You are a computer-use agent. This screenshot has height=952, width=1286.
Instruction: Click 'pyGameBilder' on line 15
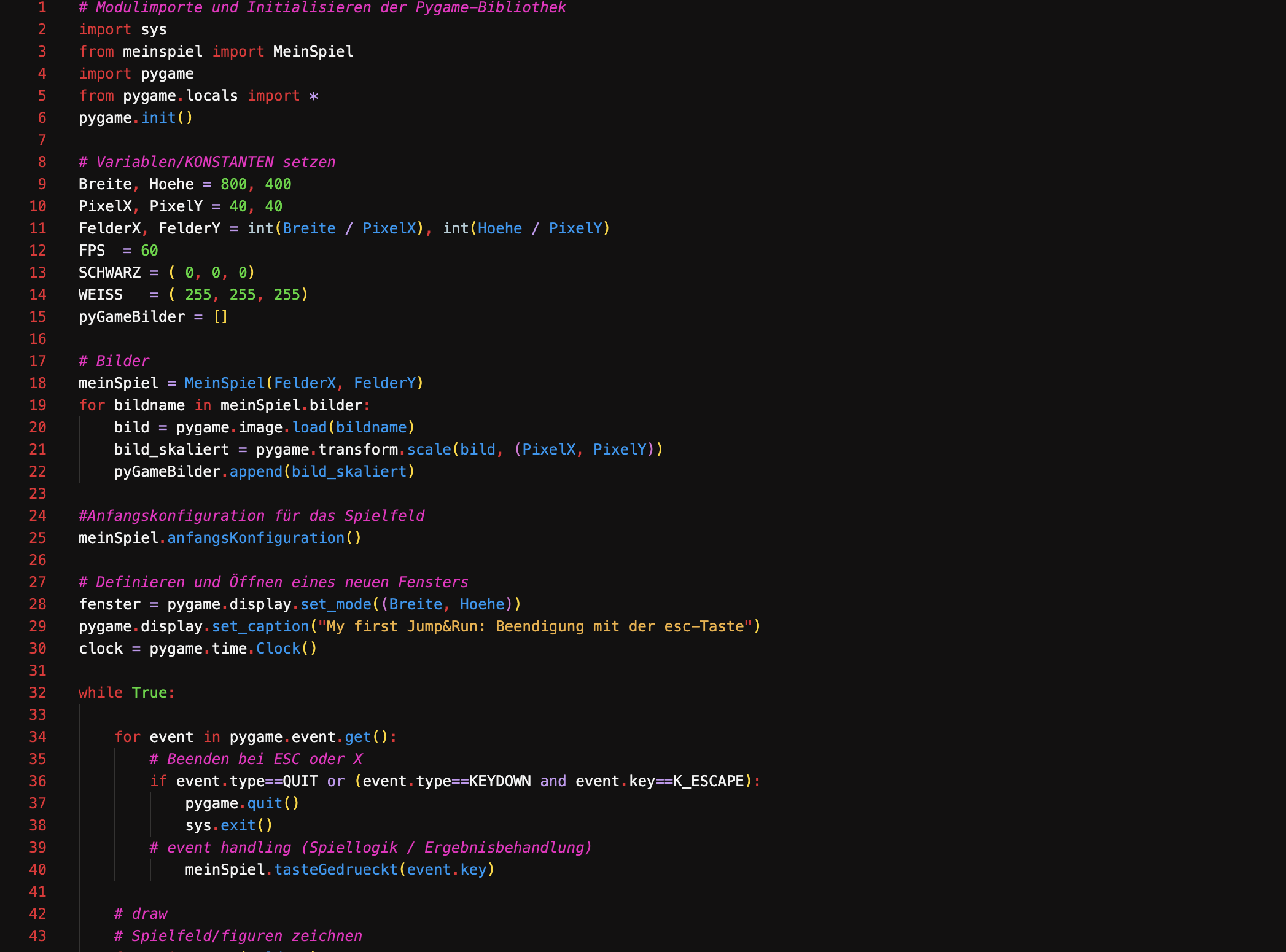(131, 317)
